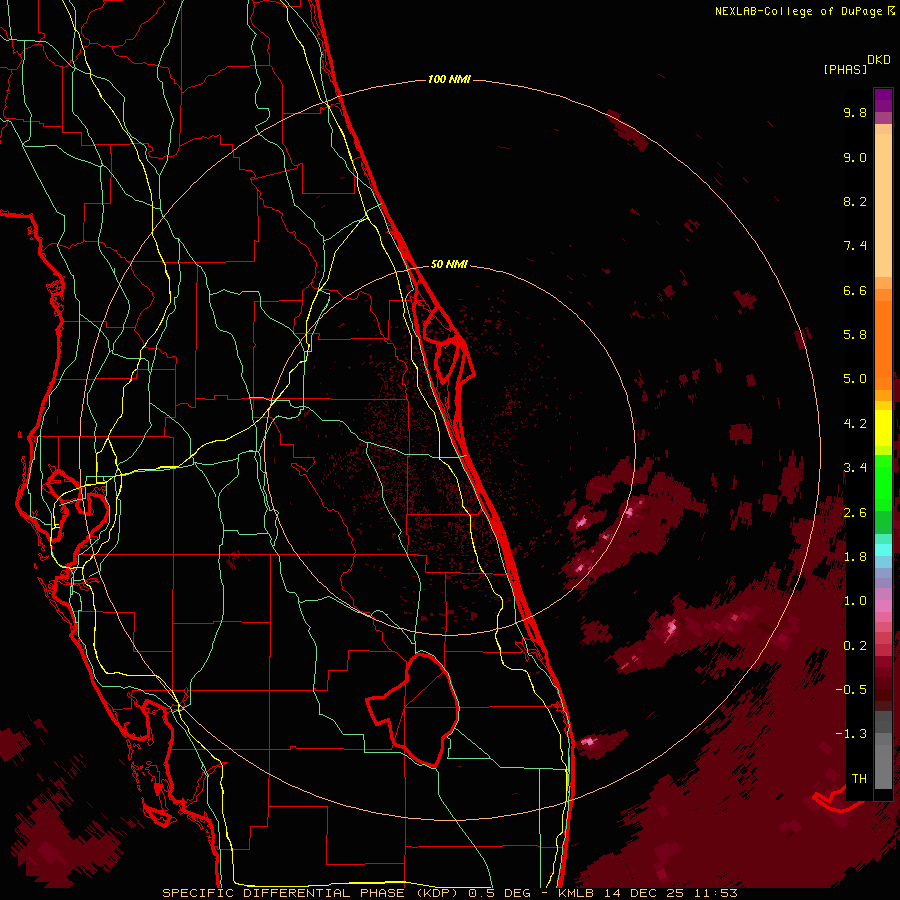Pick the yellow band of the color bar
This screenshot has width=900, height=900.
(x=883, y=428)
